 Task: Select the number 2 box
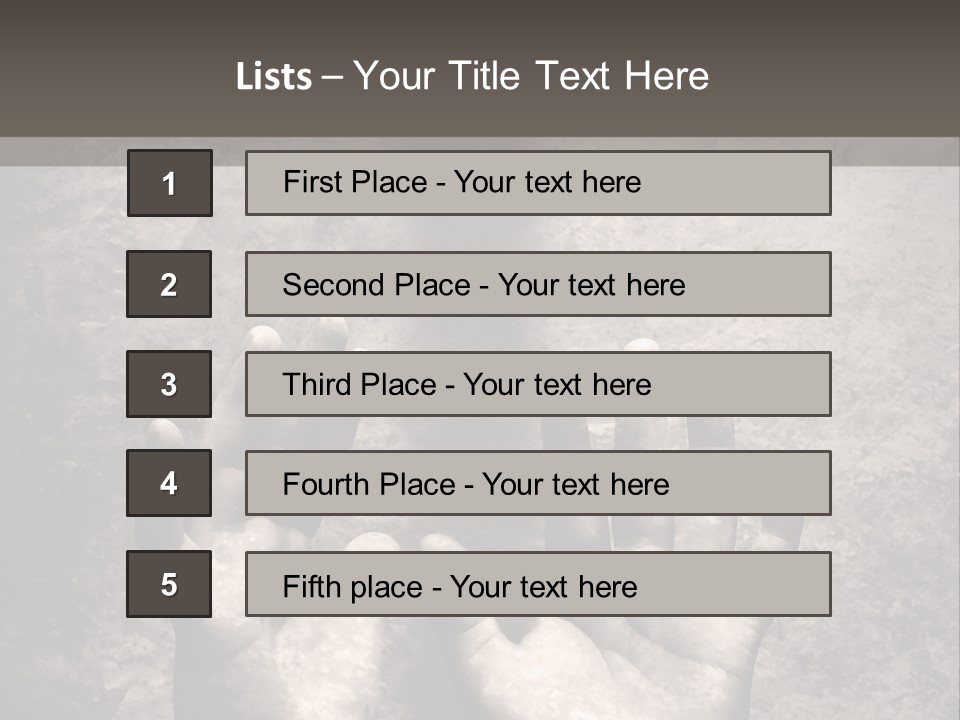click(169, 284)
